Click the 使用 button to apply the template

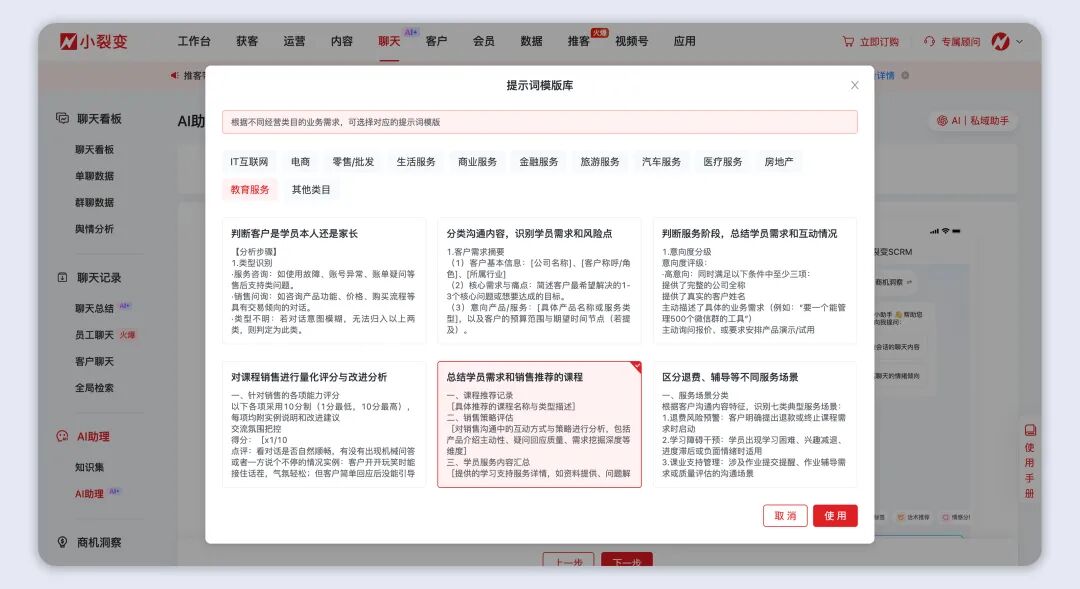836,515
